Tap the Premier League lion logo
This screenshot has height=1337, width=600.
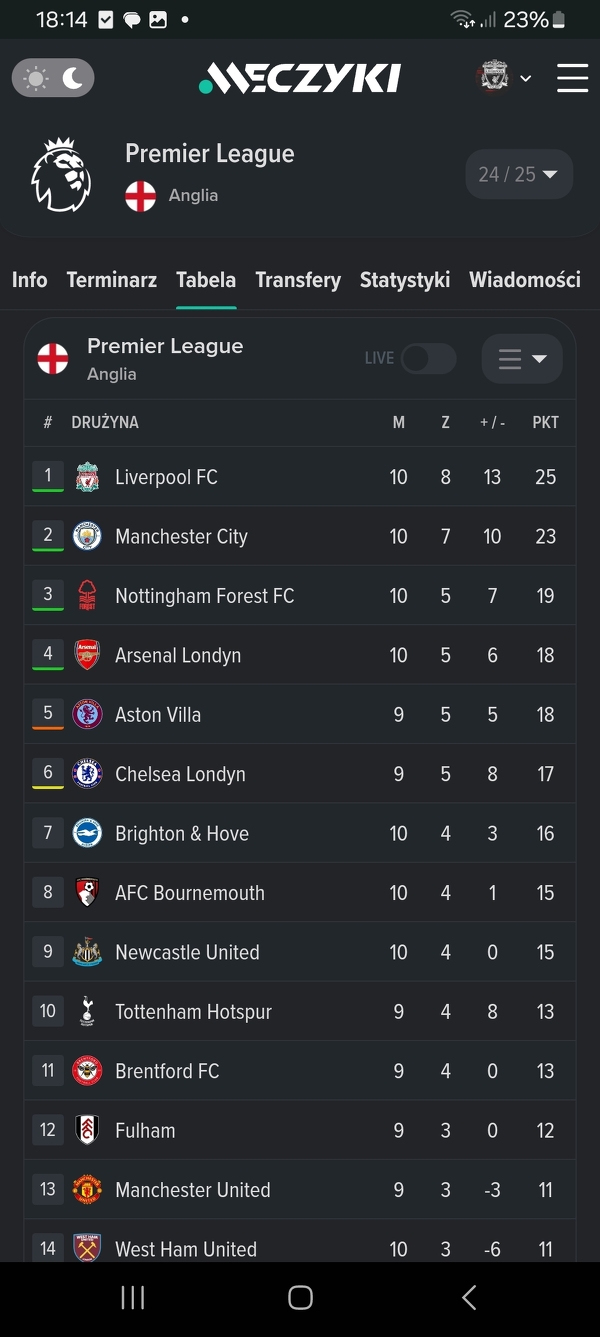[x=61, y=175]
